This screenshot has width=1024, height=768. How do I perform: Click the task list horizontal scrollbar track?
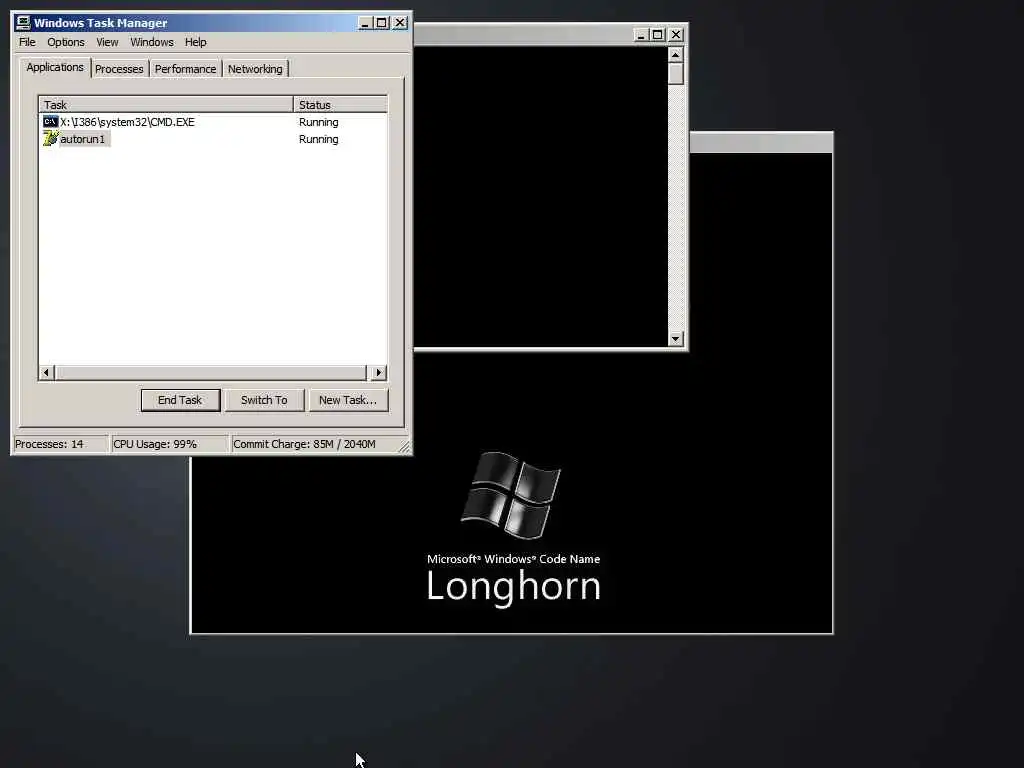click(x=212, y=373)
